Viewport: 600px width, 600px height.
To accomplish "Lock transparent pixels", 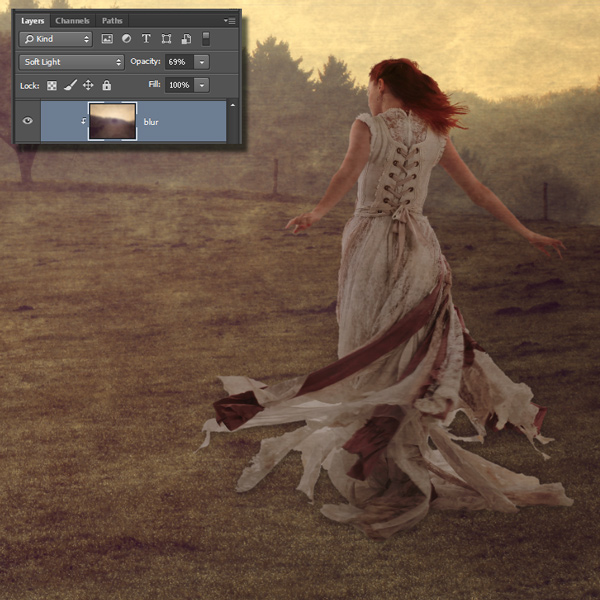I will pos(52,85).
